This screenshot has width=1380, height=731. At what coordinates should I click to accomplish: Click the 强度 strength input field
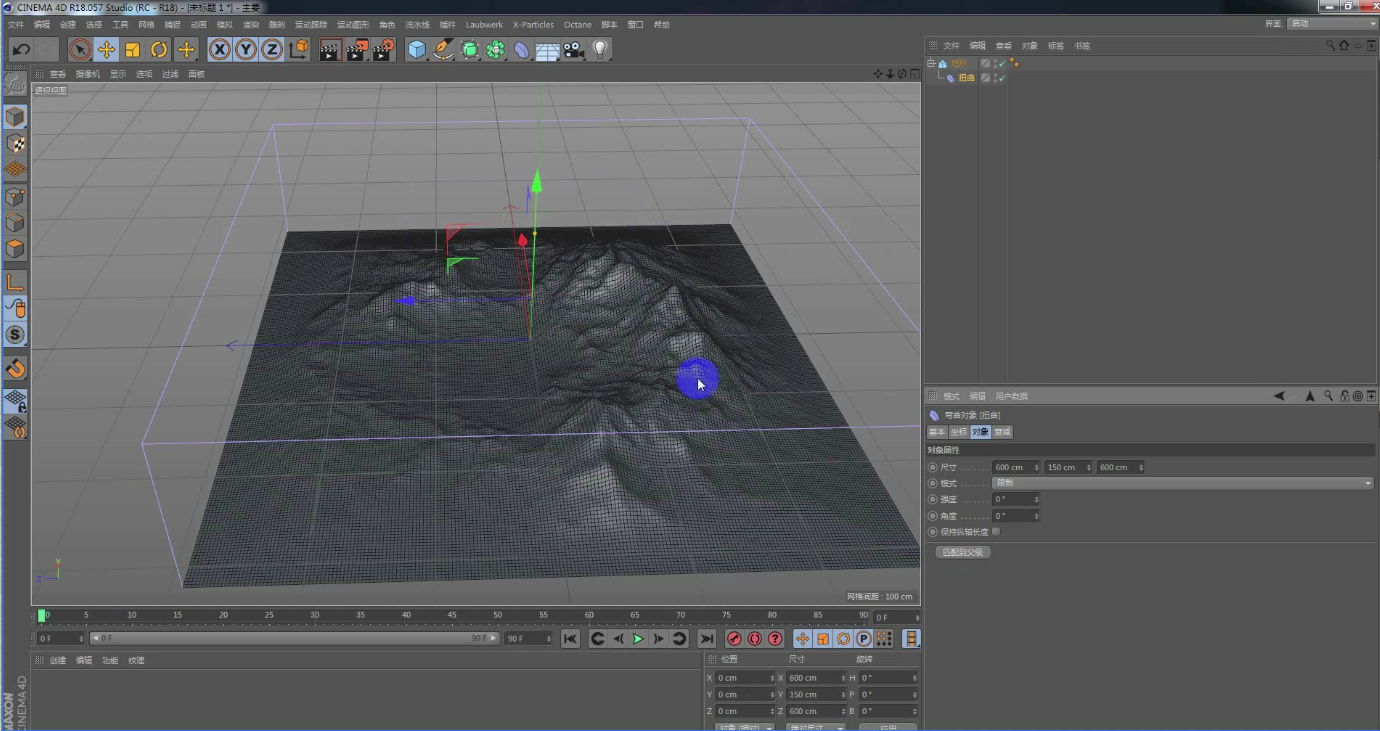tap(1013, 499)
